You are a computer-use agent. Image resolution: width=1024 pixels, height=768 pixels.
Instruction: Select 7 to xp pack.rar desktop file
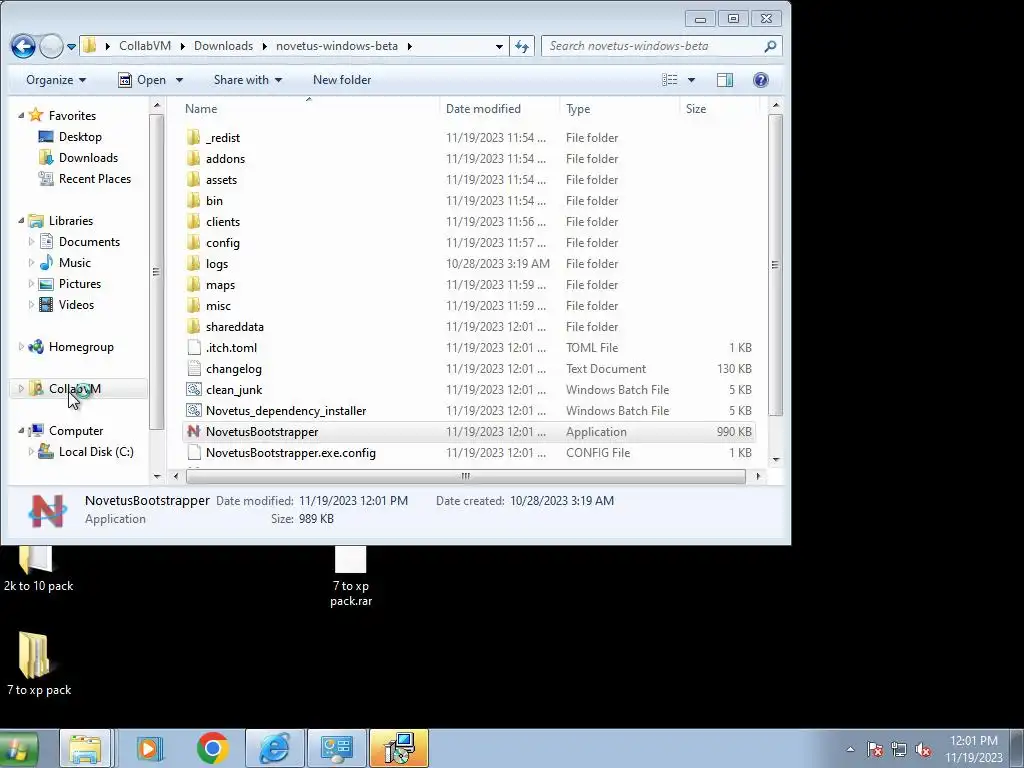(x=351, y=576)
